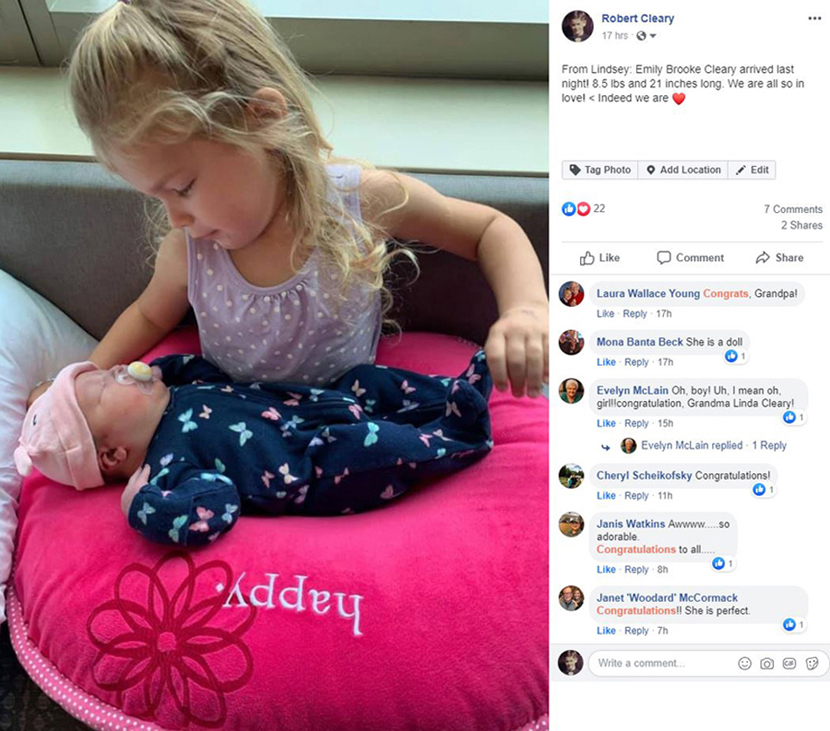Viewport: 830px width, 731px height.
Task: Open the audience privacy dropdown arrow
Action: point(653,36)
